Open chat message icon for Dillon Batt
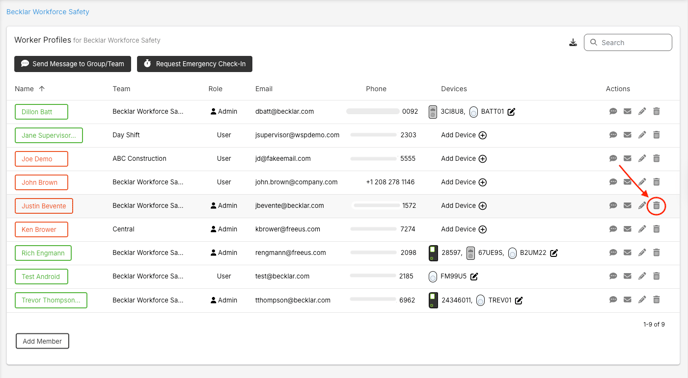This screenshot has height=378, width=688. (x=613, y=112)
